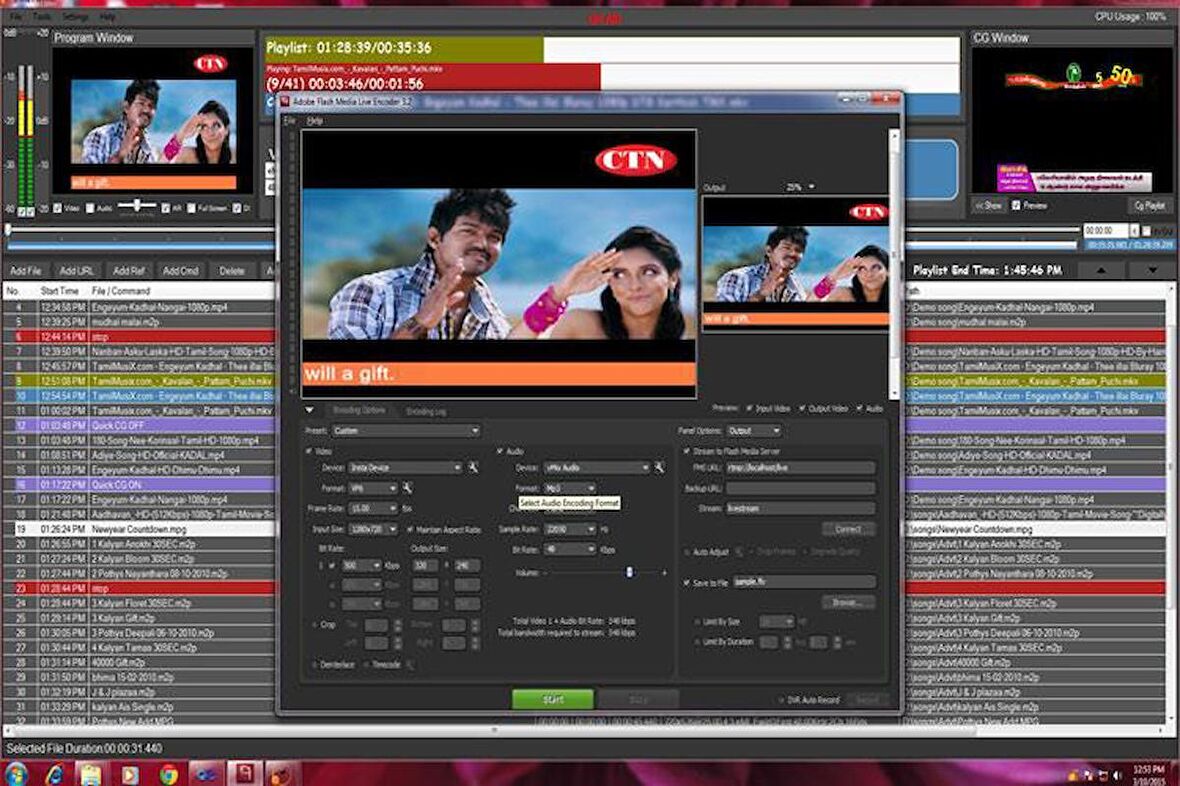Open video Format VP6 dropdown
The image size is (1180, 786).
pos(373,489)
